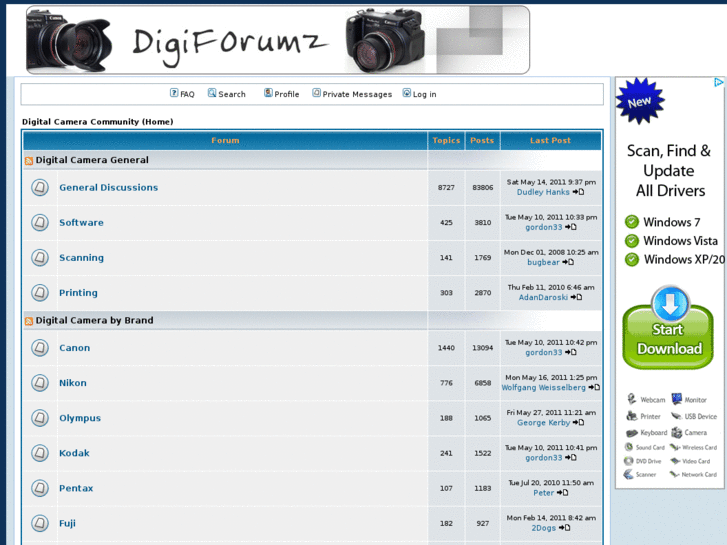The width and height of the screenshot is (727, 545).
Task: Click the folder icon beside Pentax
Action: [x=40, y=488]
